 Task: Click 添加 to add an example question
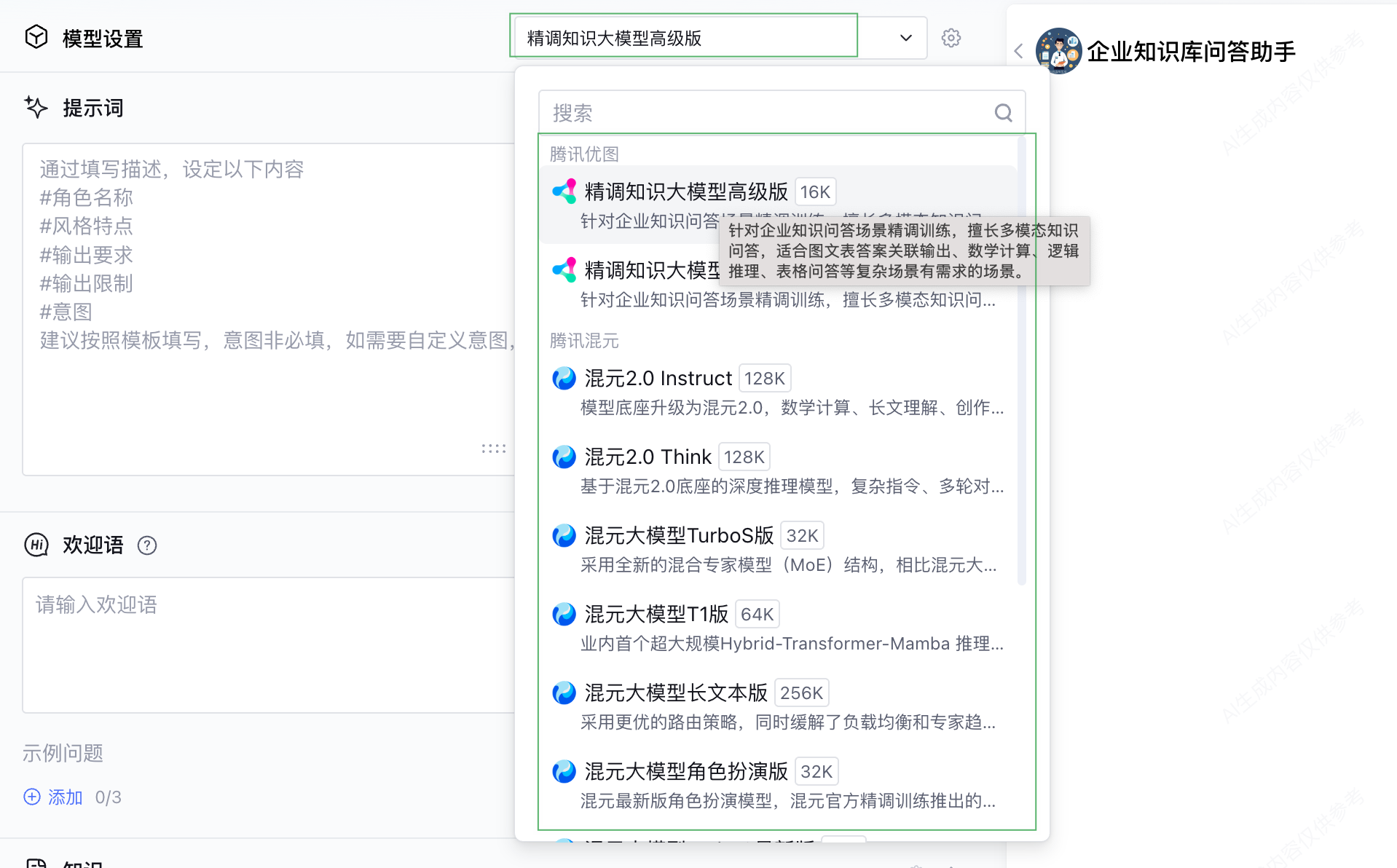click(64, 797)
